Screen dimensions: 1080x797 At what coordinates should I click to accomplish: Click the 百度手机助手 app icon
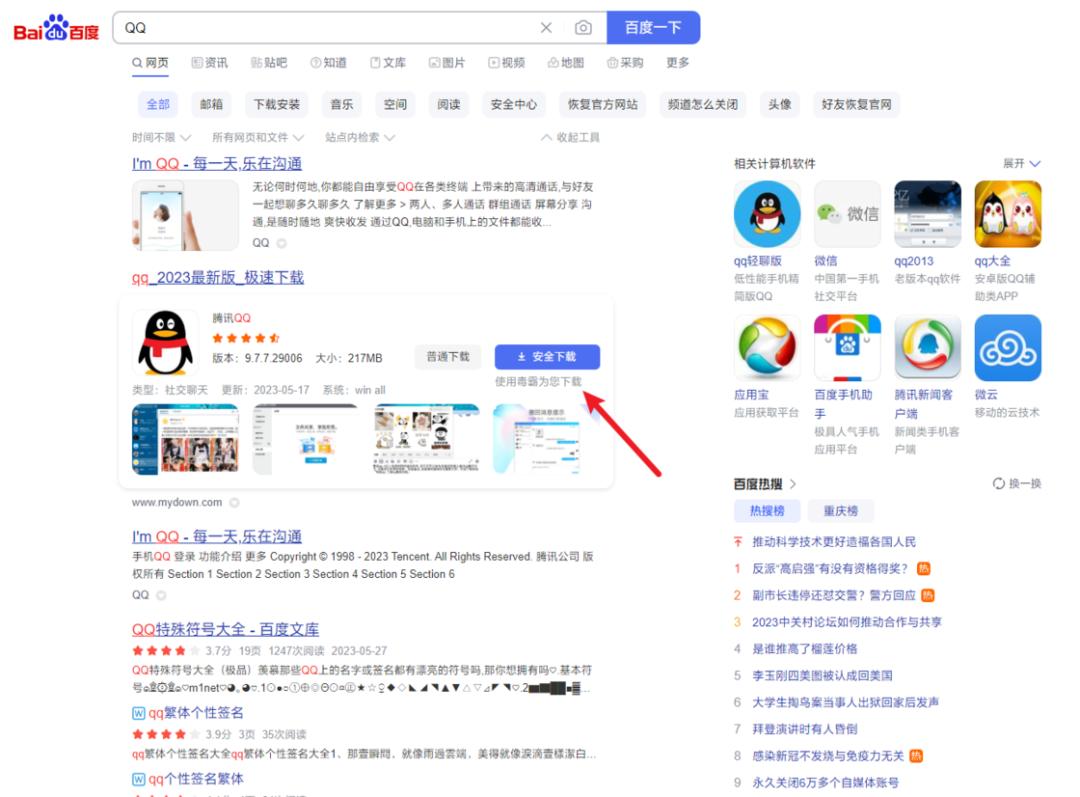tap(847, 348)
